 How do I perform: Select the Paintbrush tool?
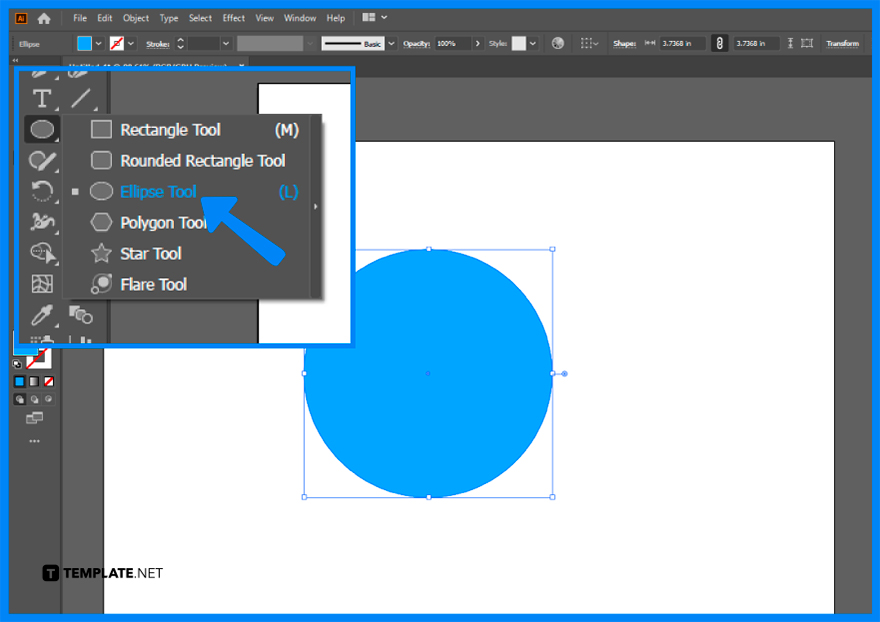[42, 160]
